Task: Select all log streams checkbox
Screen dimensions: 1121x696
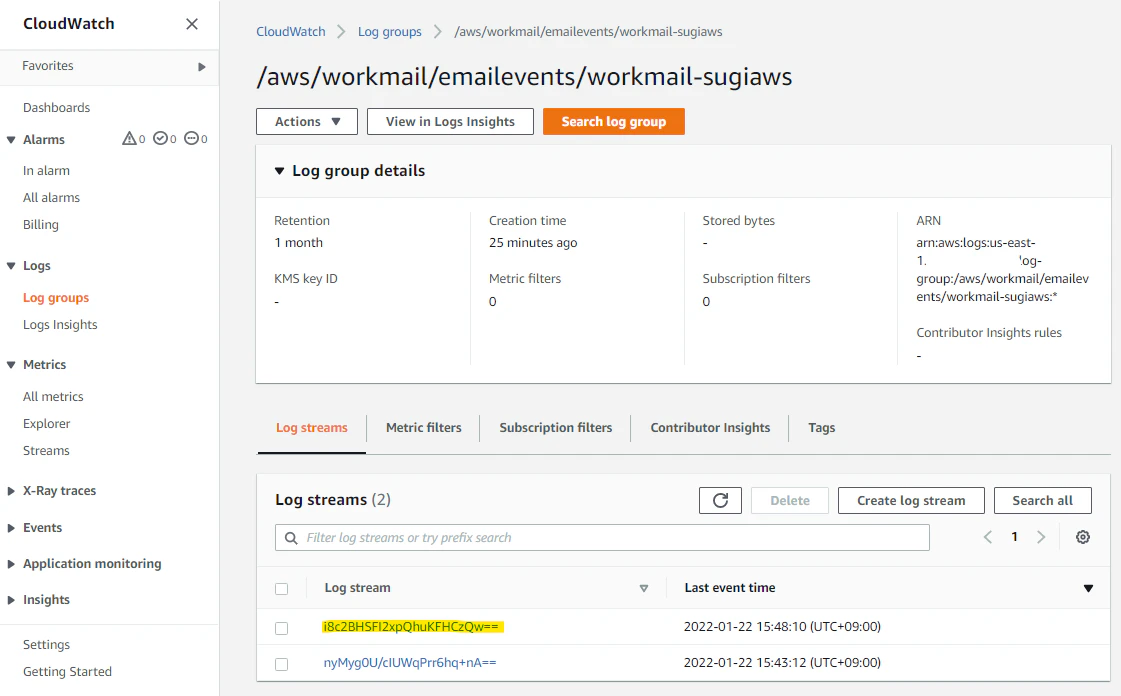Action: coord(282,589)
